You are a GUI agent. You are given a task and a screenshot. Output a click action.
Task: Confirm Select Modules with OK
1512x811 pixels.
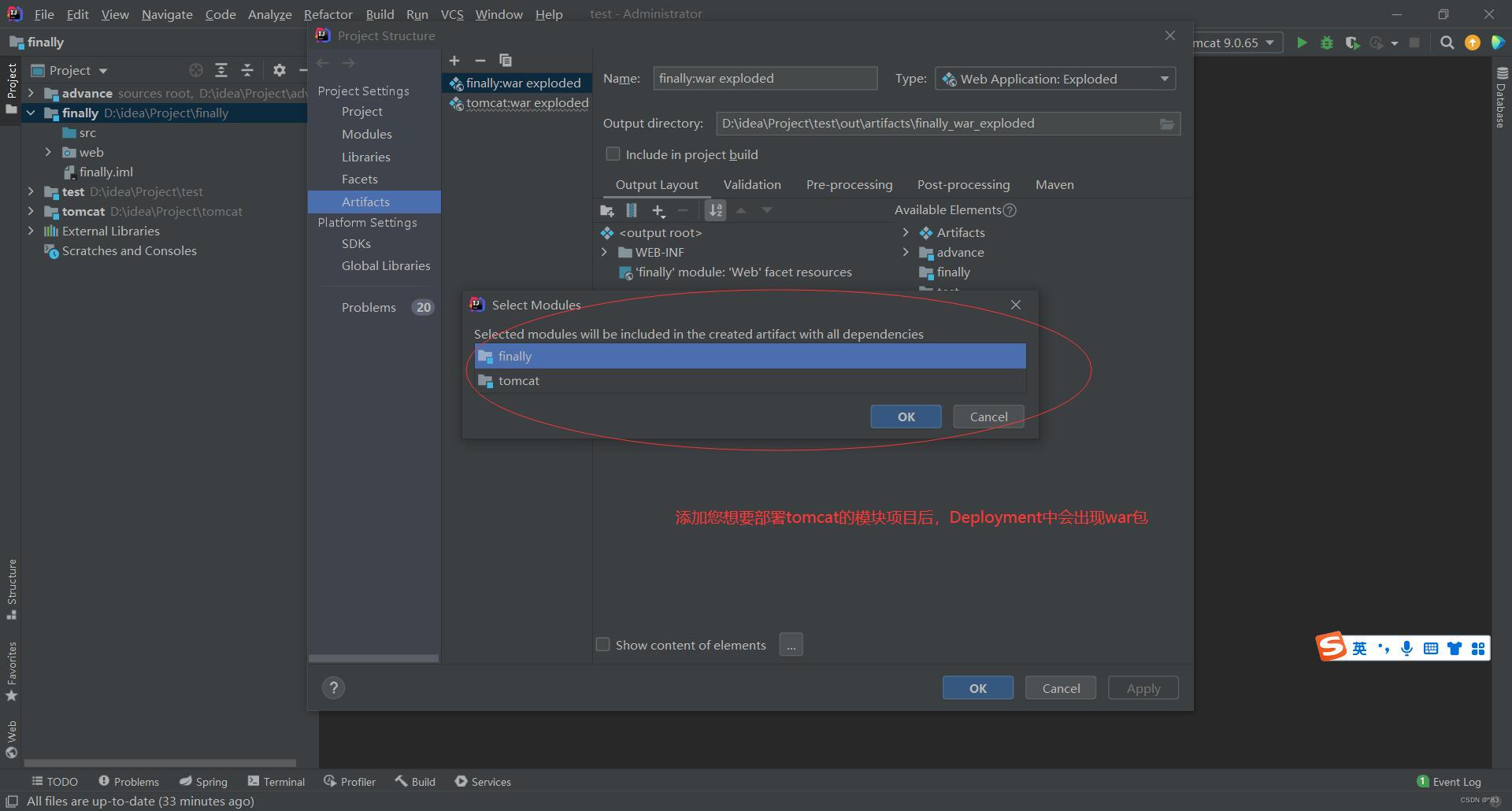tap(906, 417)
